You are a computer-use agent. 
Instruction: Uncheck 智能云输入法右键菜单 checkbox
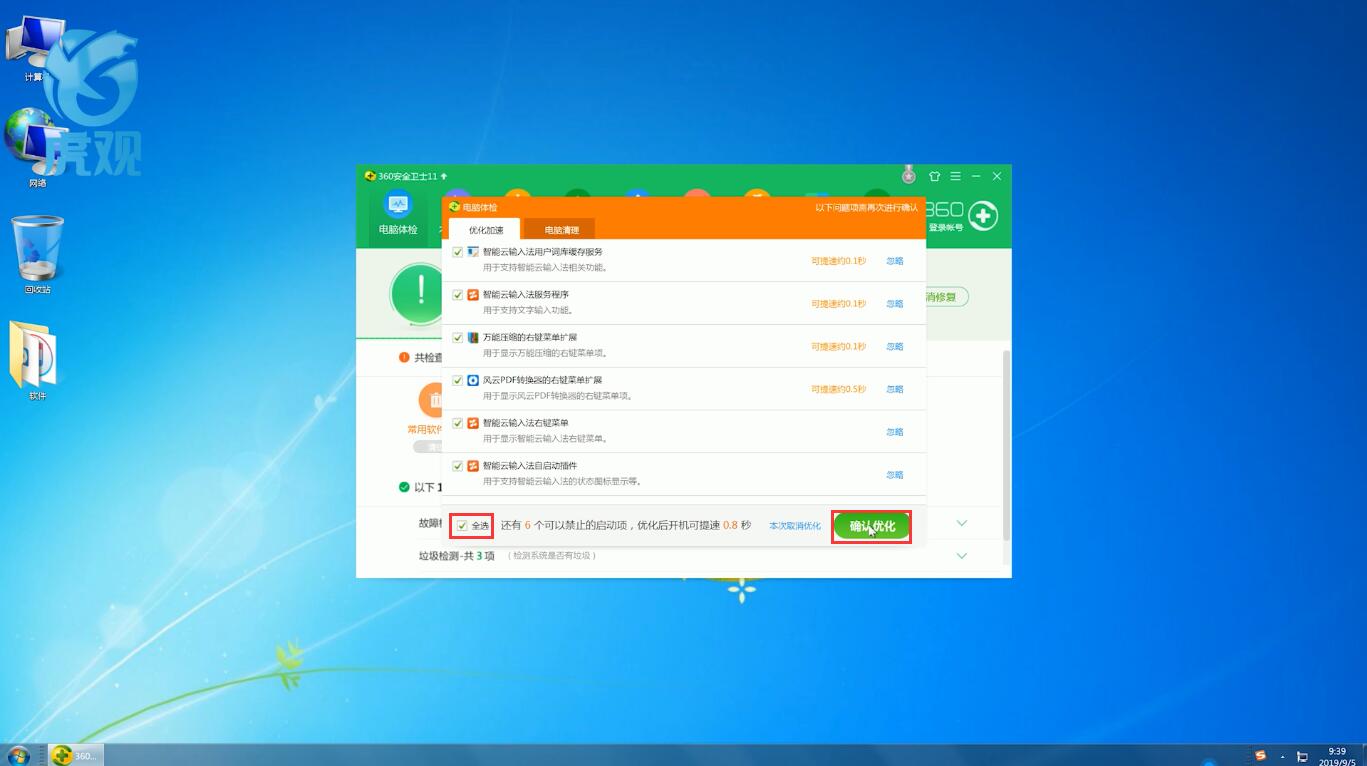coord(458,423)
